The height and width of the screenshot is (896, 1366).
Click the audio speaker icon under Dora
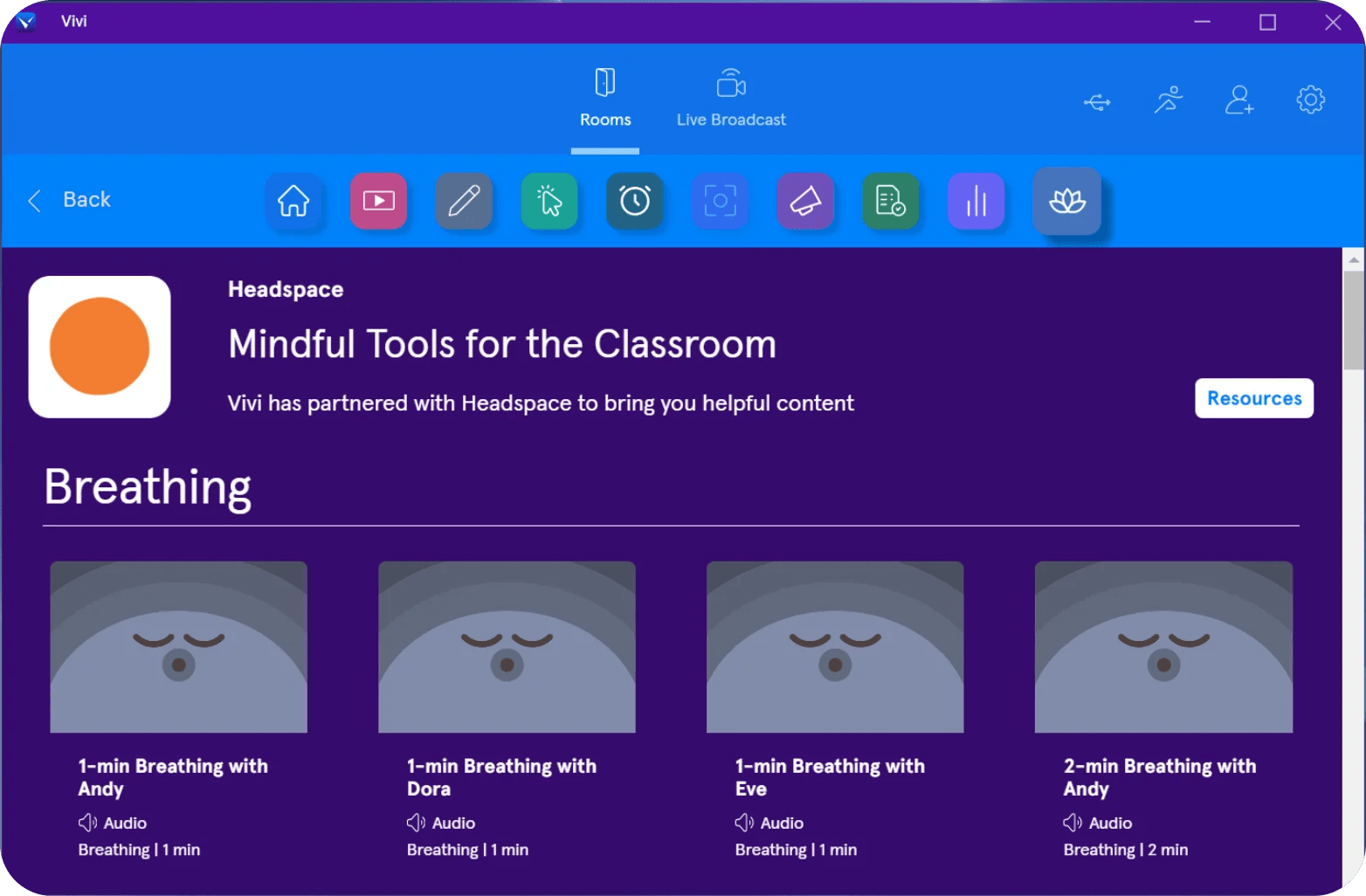point(416,823)
